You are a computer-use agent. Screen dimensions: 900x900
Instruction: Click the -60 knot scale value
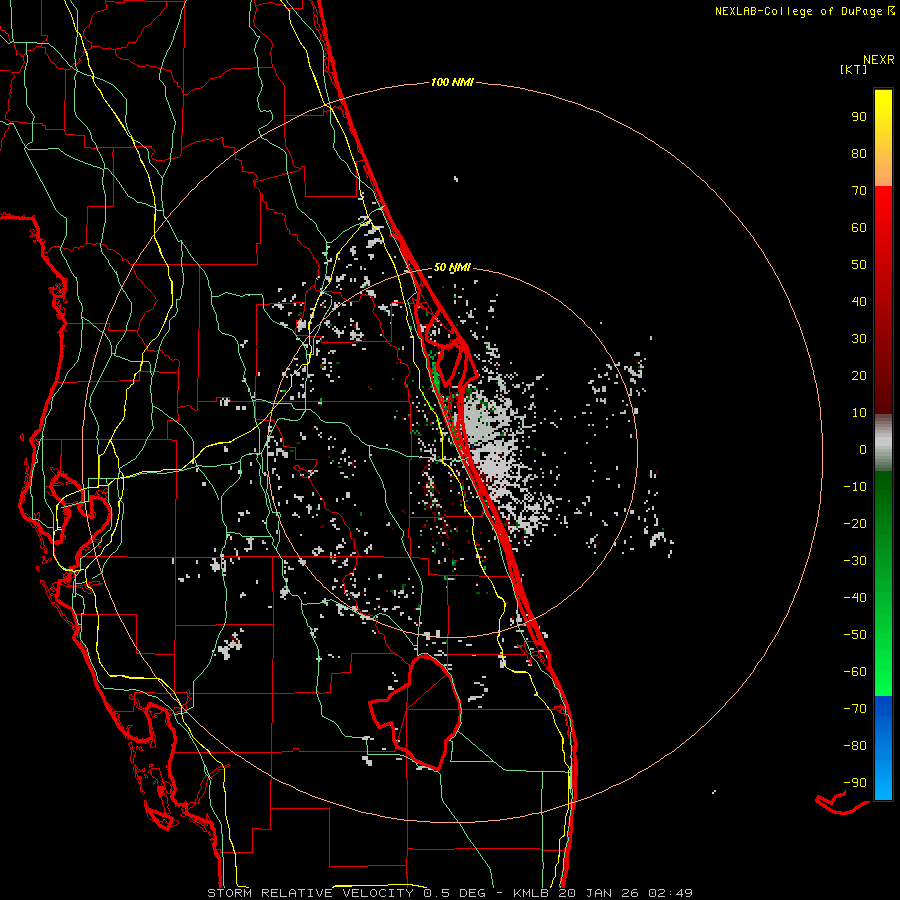point(855,672)
